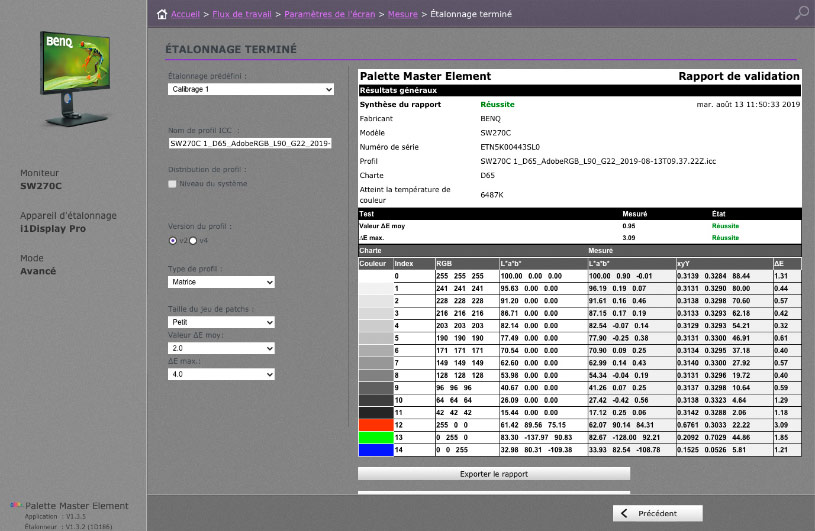The height and width of the screenshot is (531, 815).
Task: Click serial number ETN5K00443SL0
Action: (x=510, y=147)
